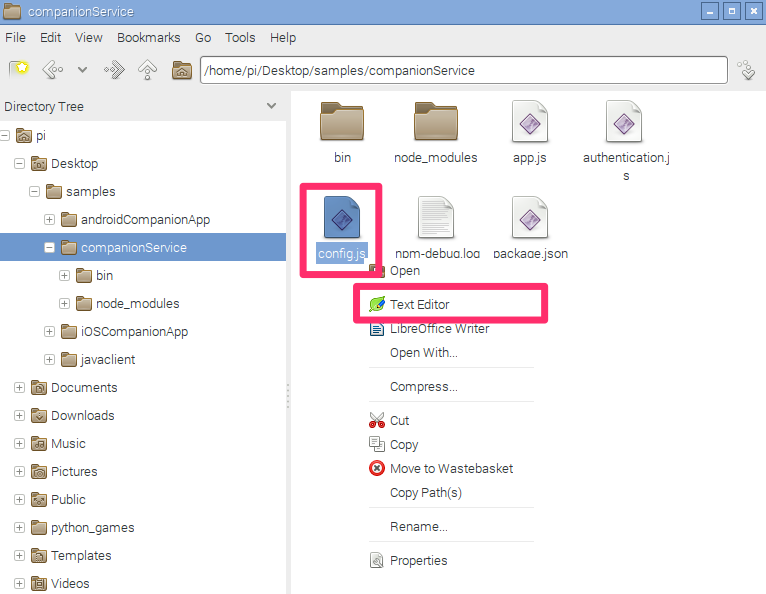Click the new folder toolbar icon
This screenshot has height=594, width=766.
(x=20, y=70)
